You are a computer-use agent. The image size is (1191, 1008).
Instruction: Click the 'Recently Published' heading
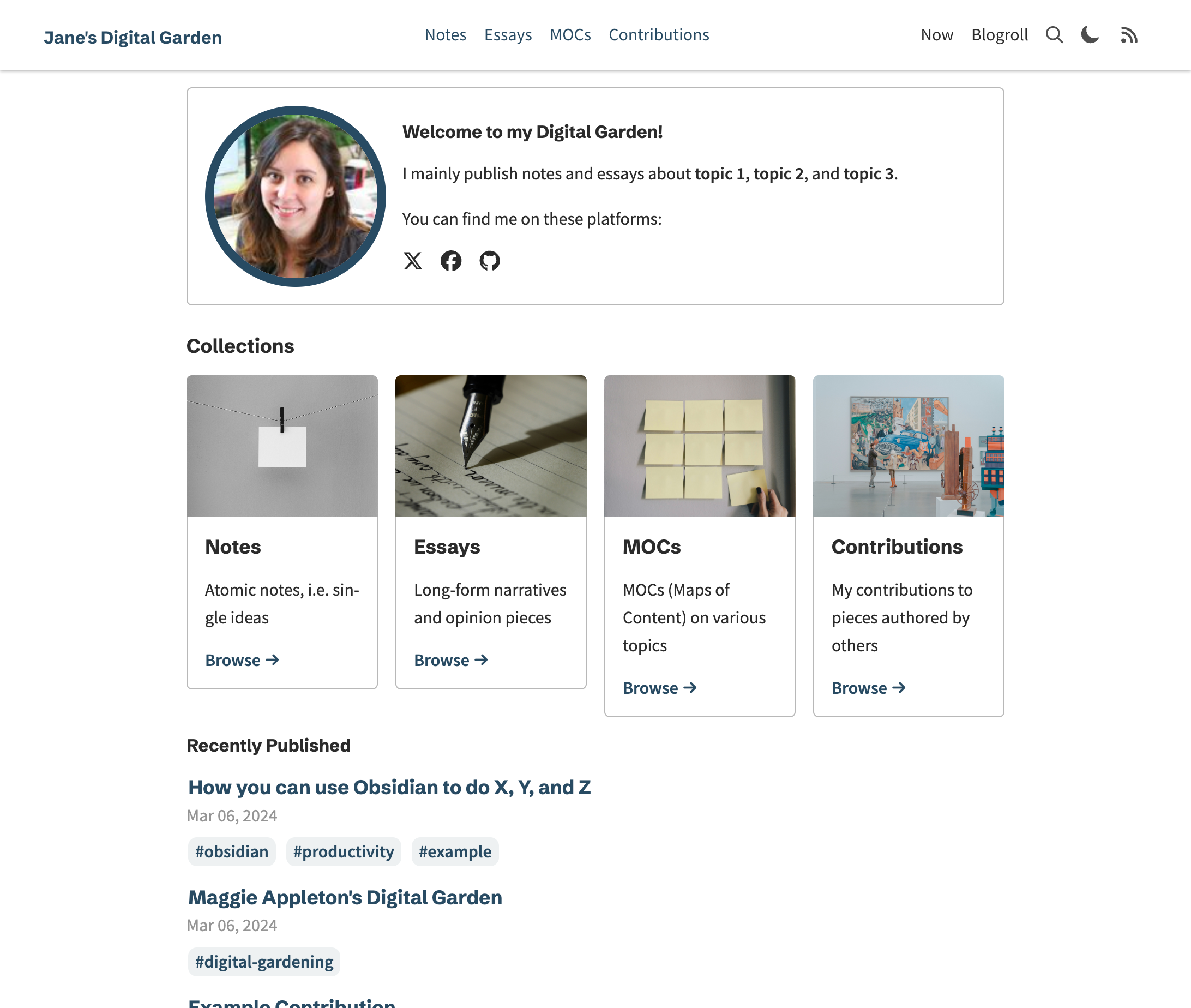coord(268,745)
